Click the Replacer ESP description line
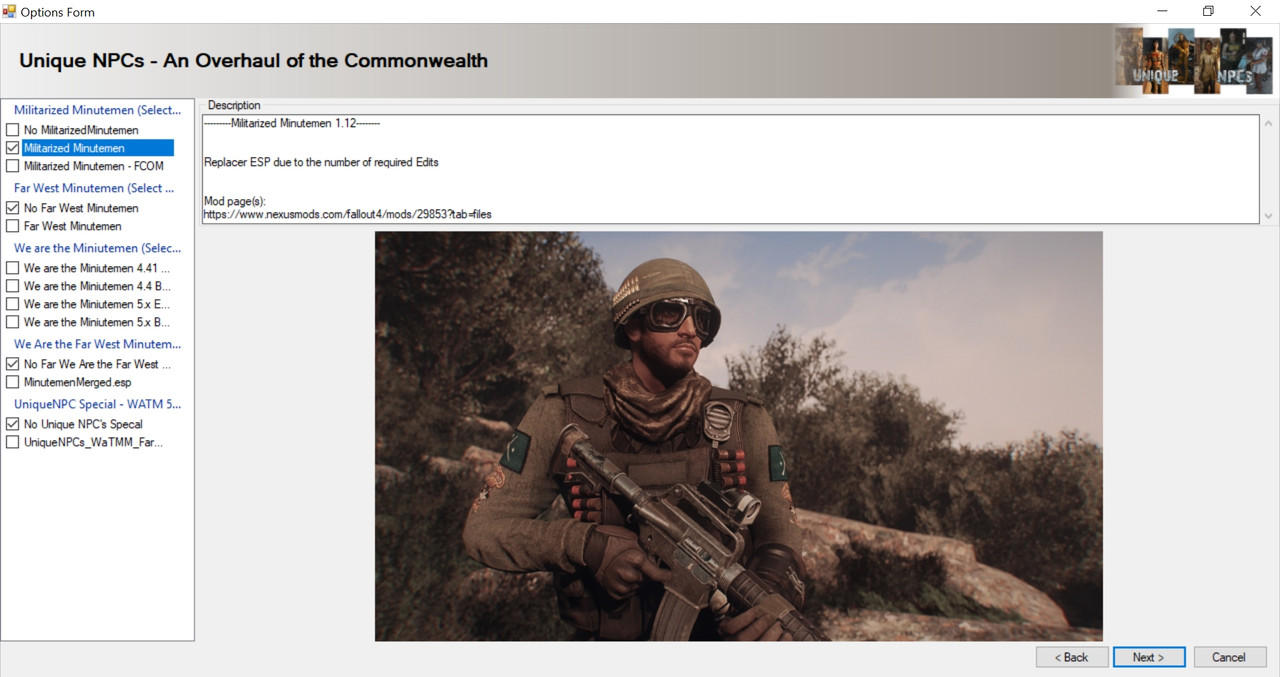1280x677 pixels. [321, 162]
